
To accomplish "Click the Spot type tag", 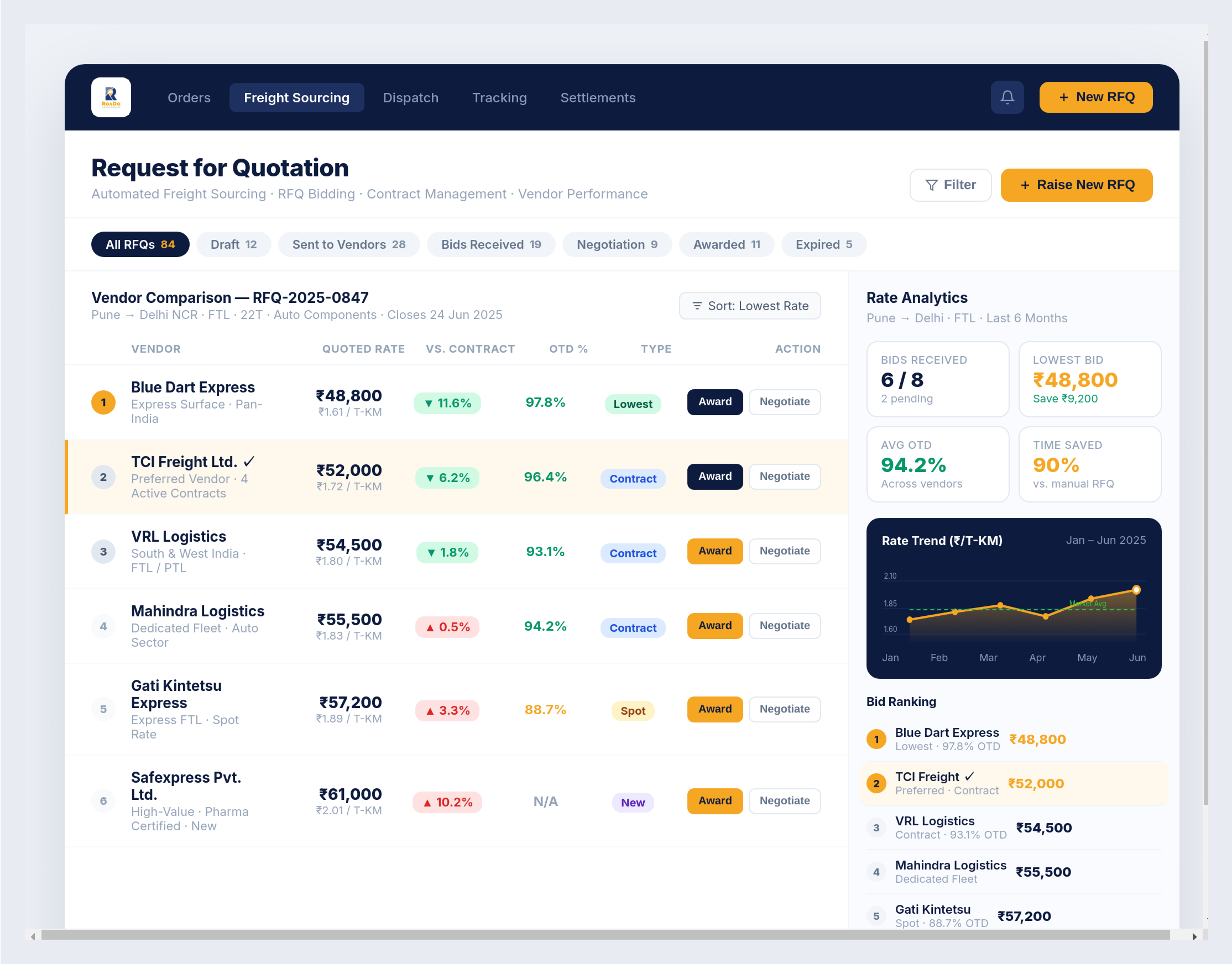I will coord(633,711).
